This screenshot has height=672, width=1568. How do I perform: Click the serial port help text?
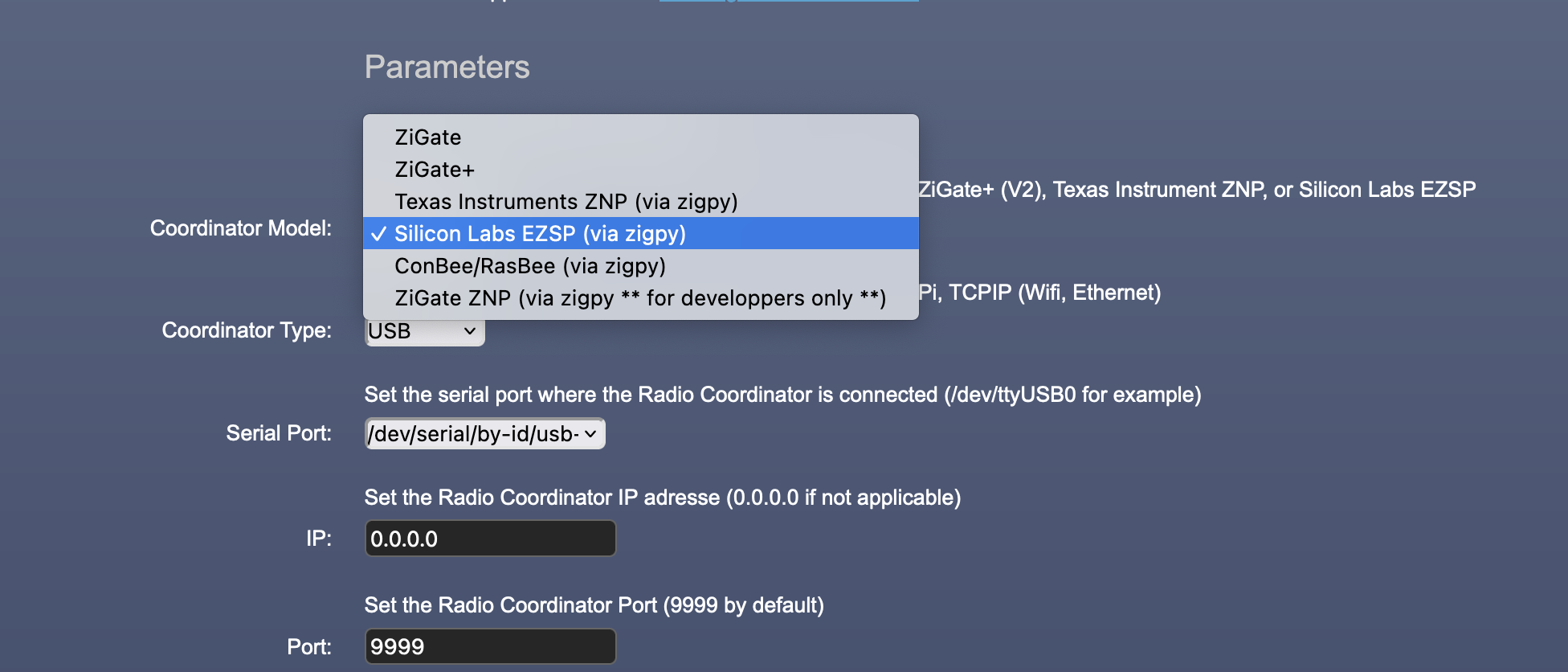(783, 395)
